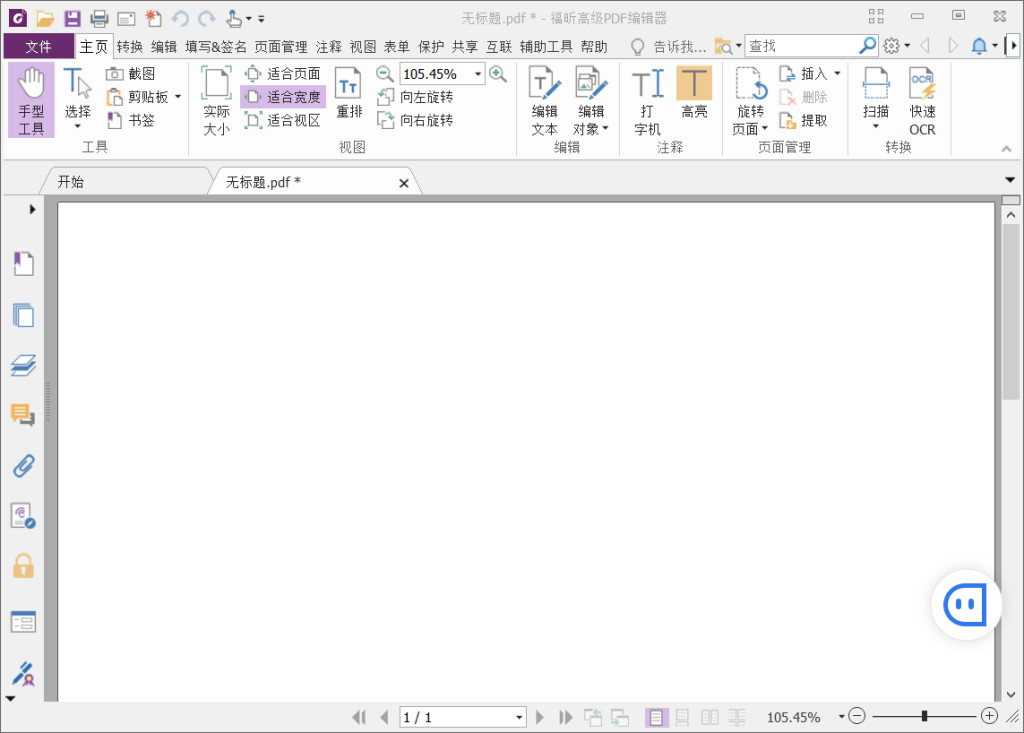The height and width of the screenshot is (733, 1024).
Task: Enable 适合页面 view mode
Action: [284, 73]
